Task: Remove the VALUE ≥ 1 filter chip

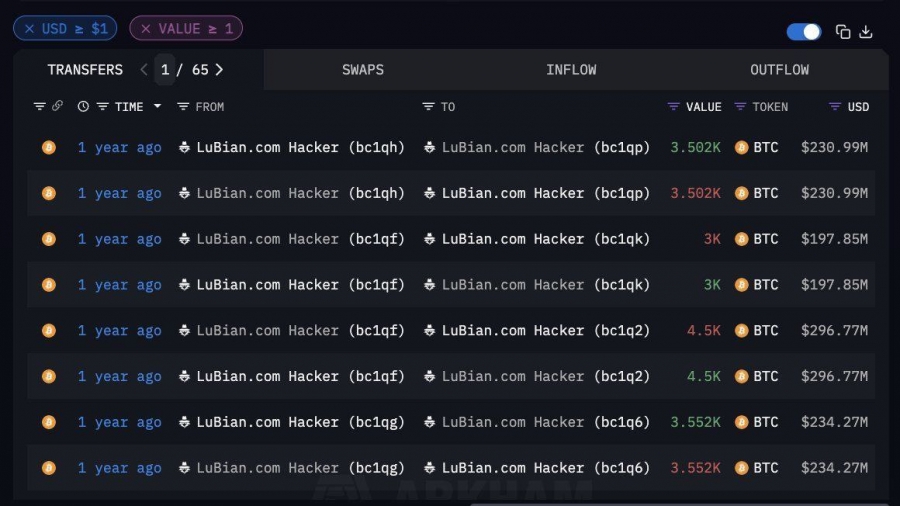Action: 146,29
